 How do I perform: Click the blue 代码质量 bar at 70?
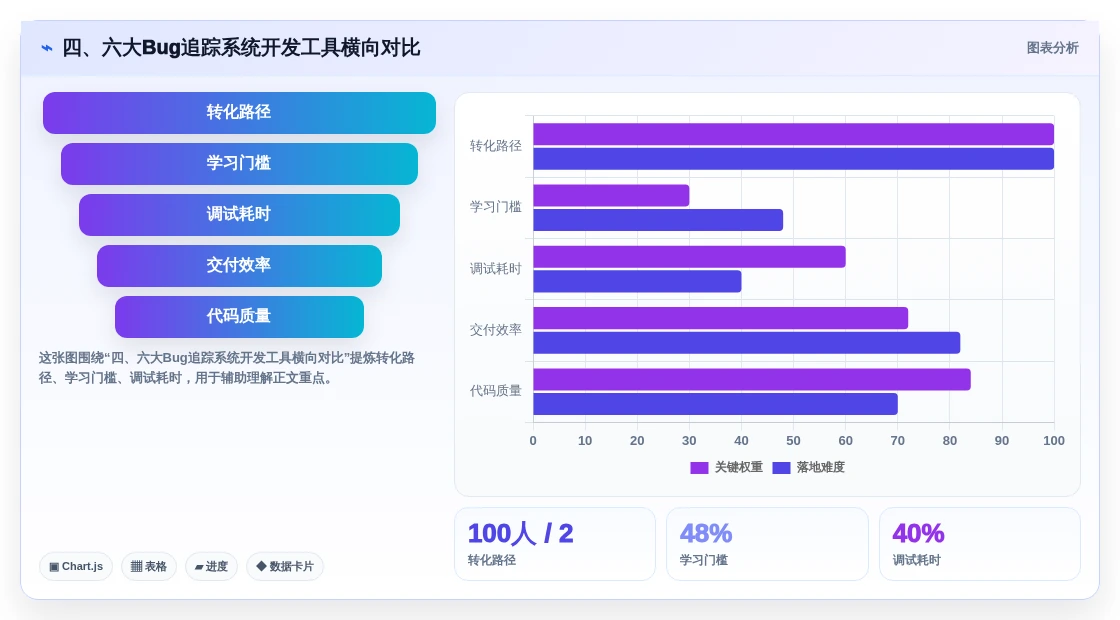click(716, 404)
